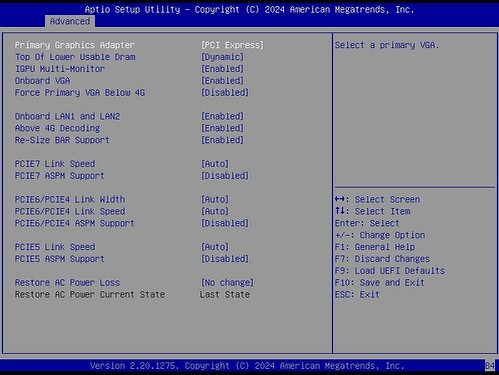Open Restore AC Power Loss No change option
The width and height of the screenshot is (499, 375).
(227, 283)
